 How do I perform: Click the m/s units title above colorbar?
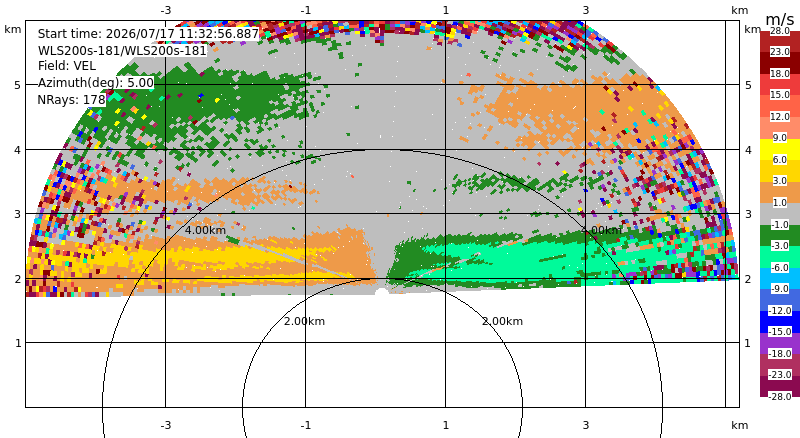pyautogui.click(x=780, y=19)
